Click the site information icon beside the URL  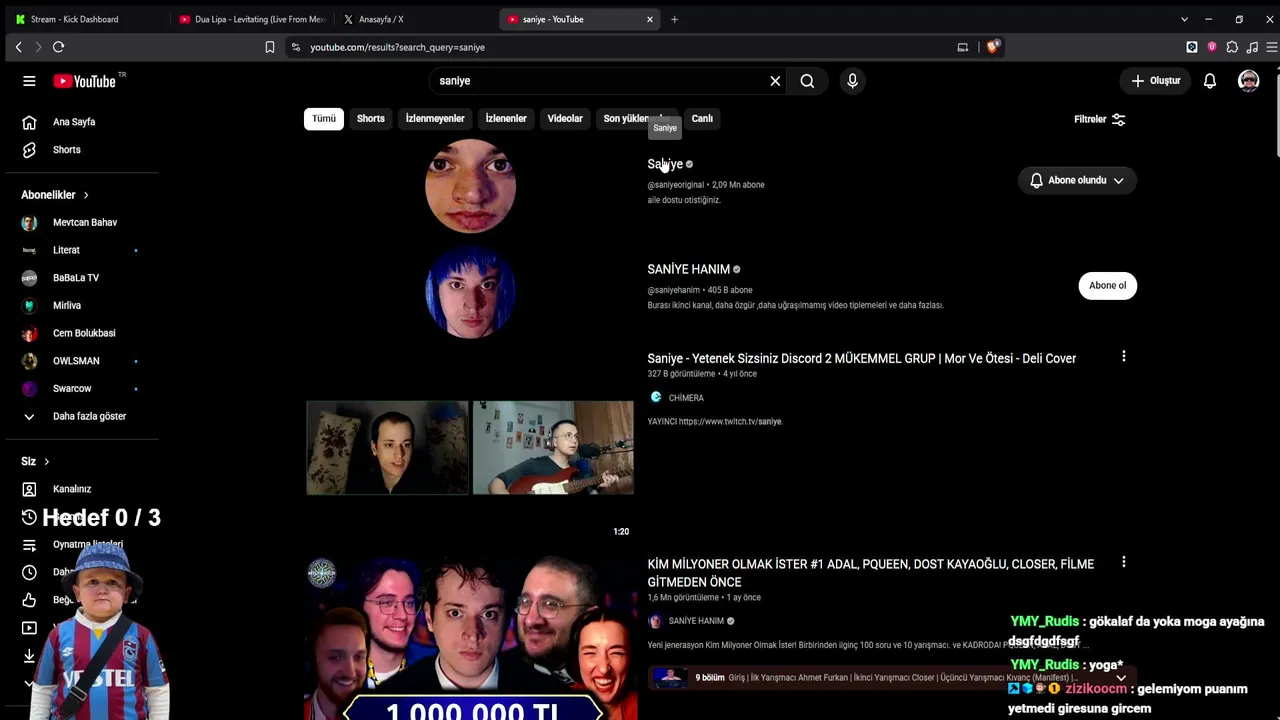pyautogui.click(x=295, y=47)
